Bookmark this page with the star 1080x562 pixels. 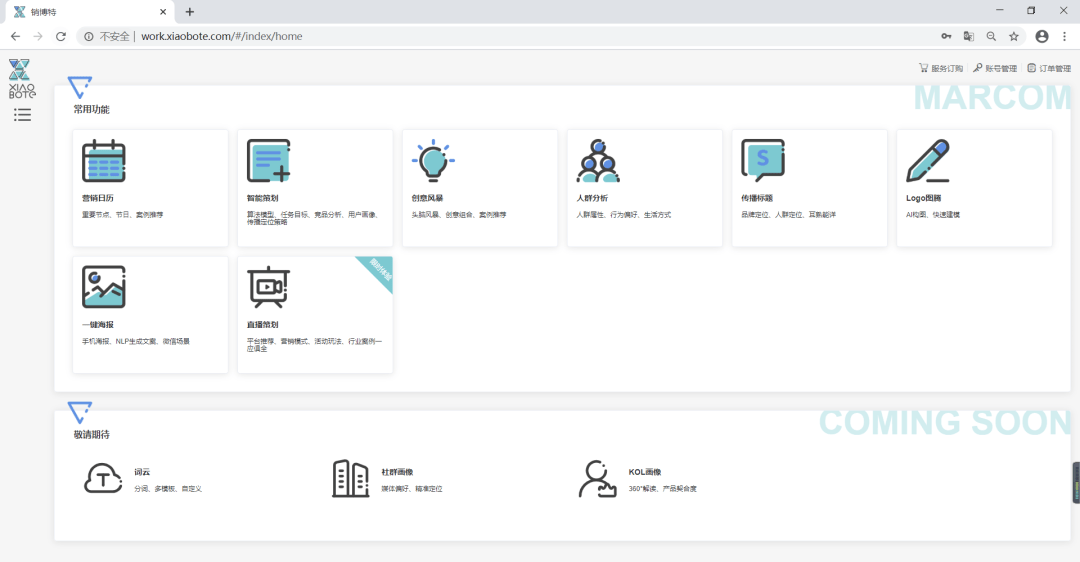click(x=1014, y=37)
